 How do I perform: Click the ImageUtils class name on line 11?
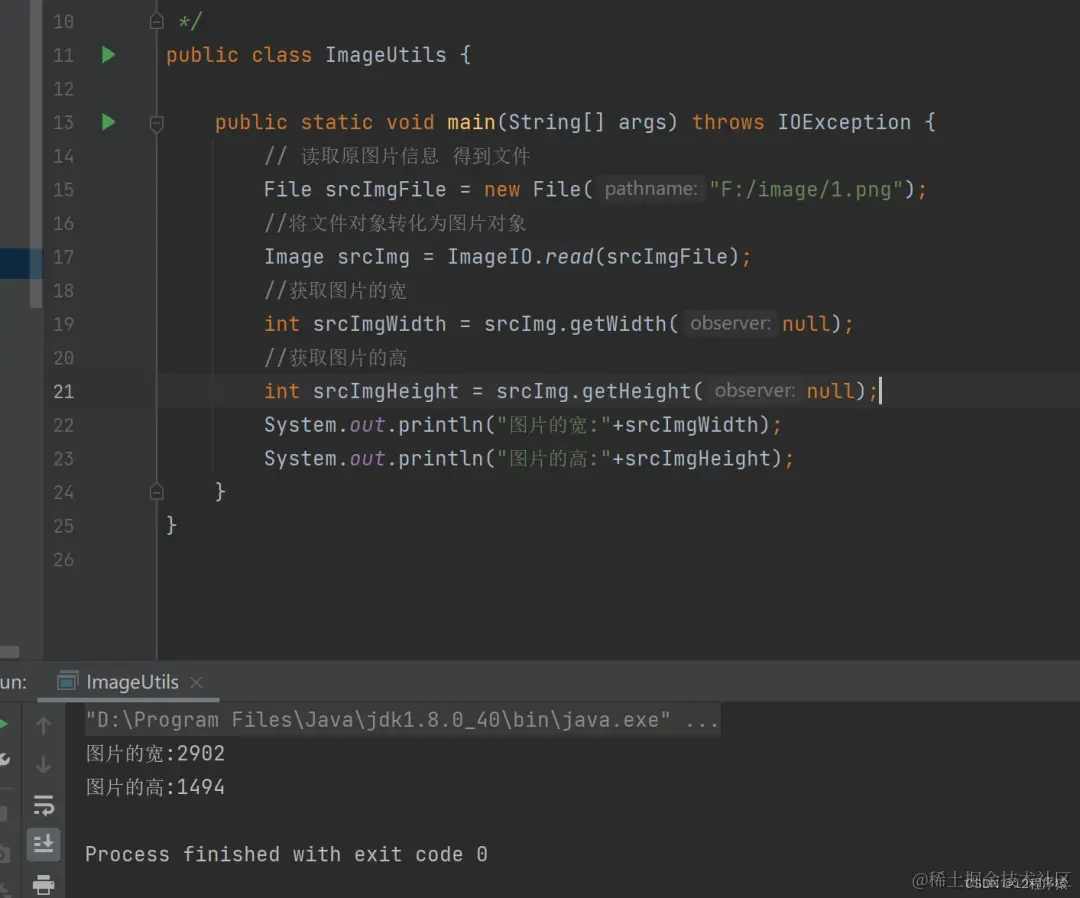point(386,55)
